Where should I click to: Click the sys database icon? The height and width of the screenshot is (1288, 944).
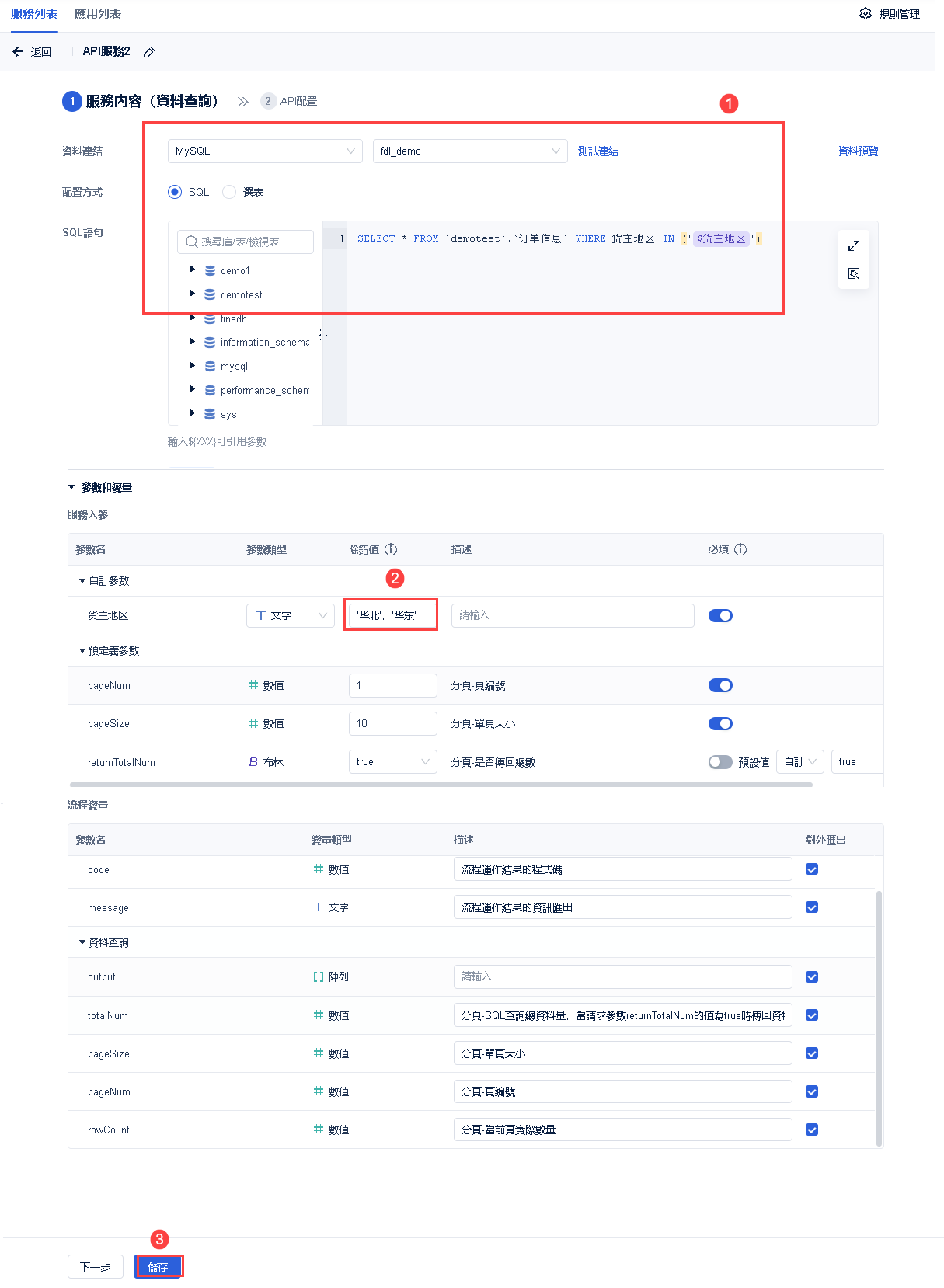coord(210,414)
